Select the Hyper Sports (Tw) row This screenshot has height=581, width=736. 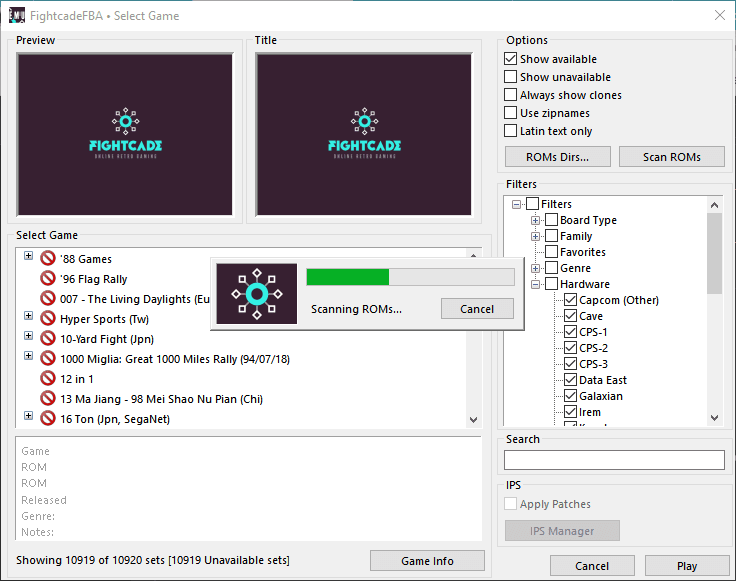pos(104,319)
